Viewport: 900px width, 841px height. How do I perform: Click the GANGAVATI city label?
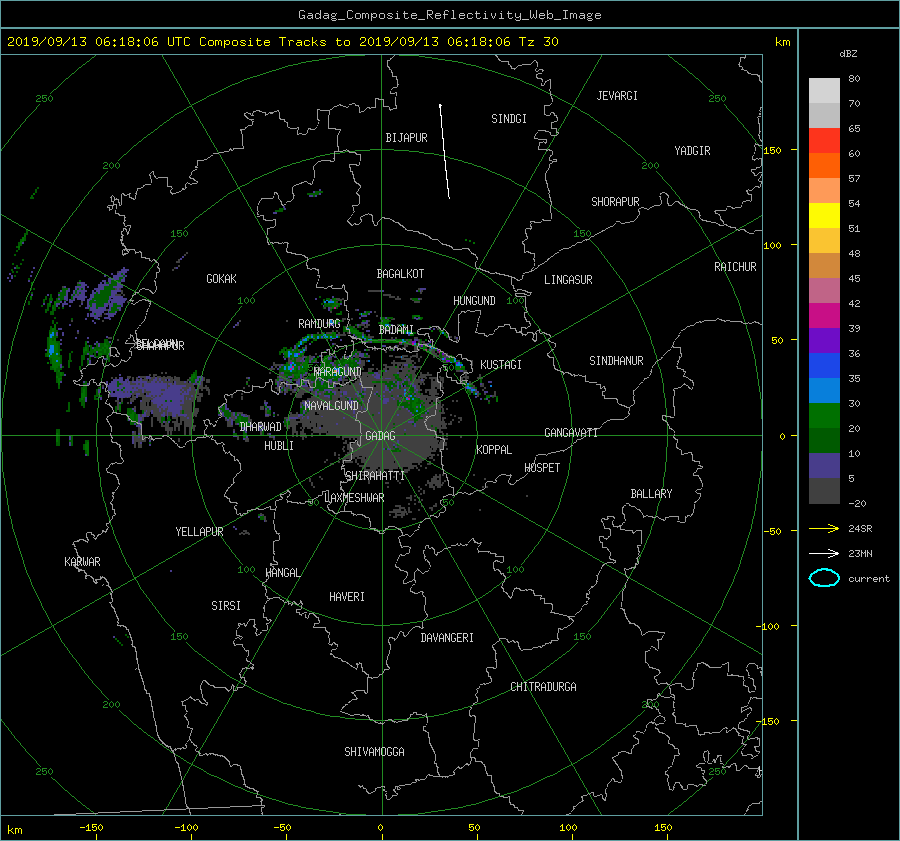(x=571, y=433)
